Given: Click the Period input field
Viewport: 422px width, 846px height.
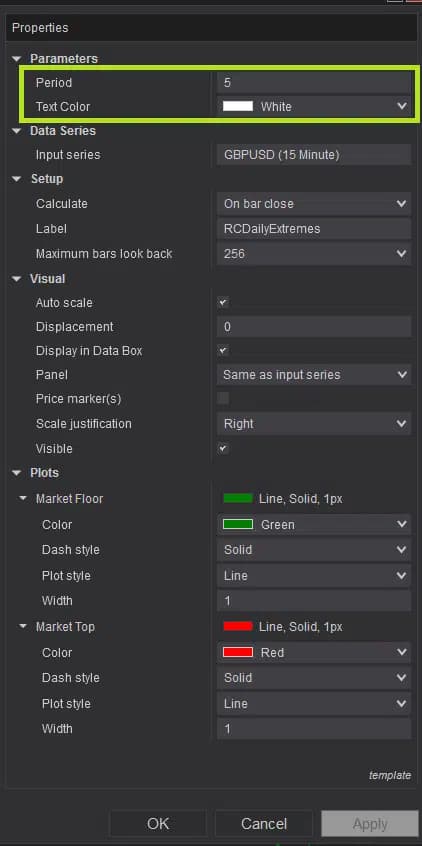Looking at the screenshot, I should 314,83.
